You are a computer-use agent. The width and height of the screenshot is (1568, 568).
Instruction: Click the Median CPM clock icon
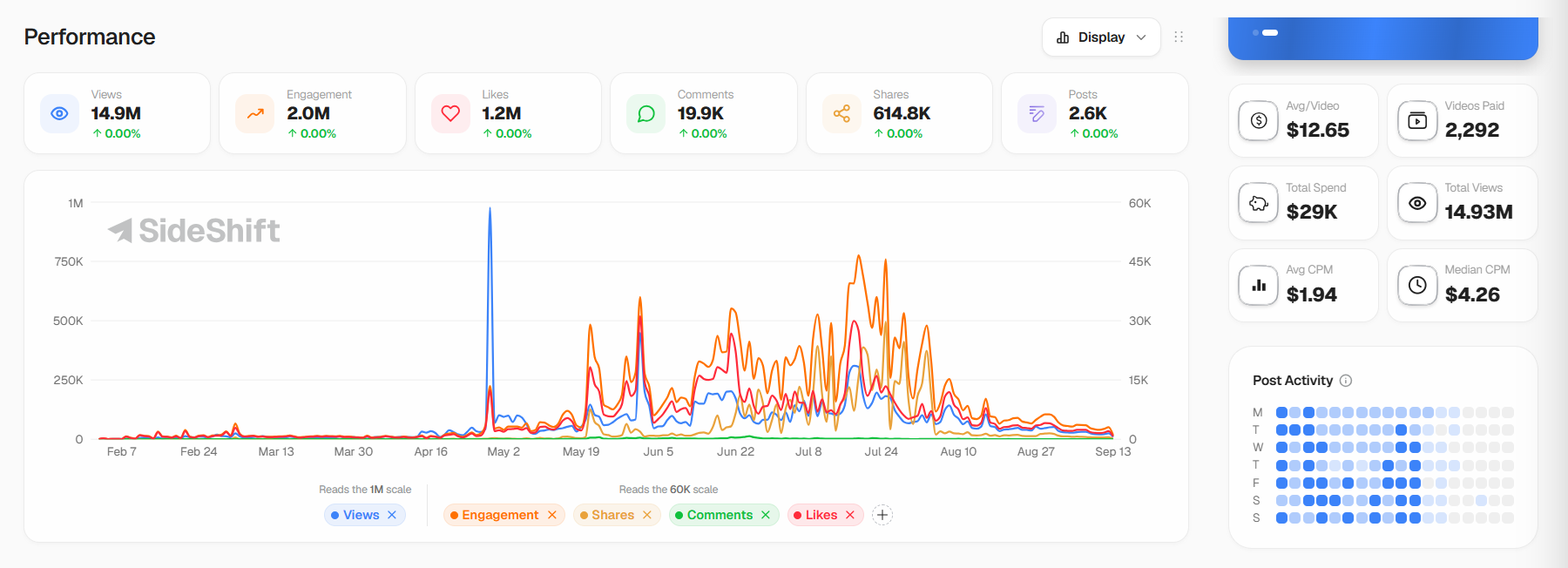(x=1417, y=285)
